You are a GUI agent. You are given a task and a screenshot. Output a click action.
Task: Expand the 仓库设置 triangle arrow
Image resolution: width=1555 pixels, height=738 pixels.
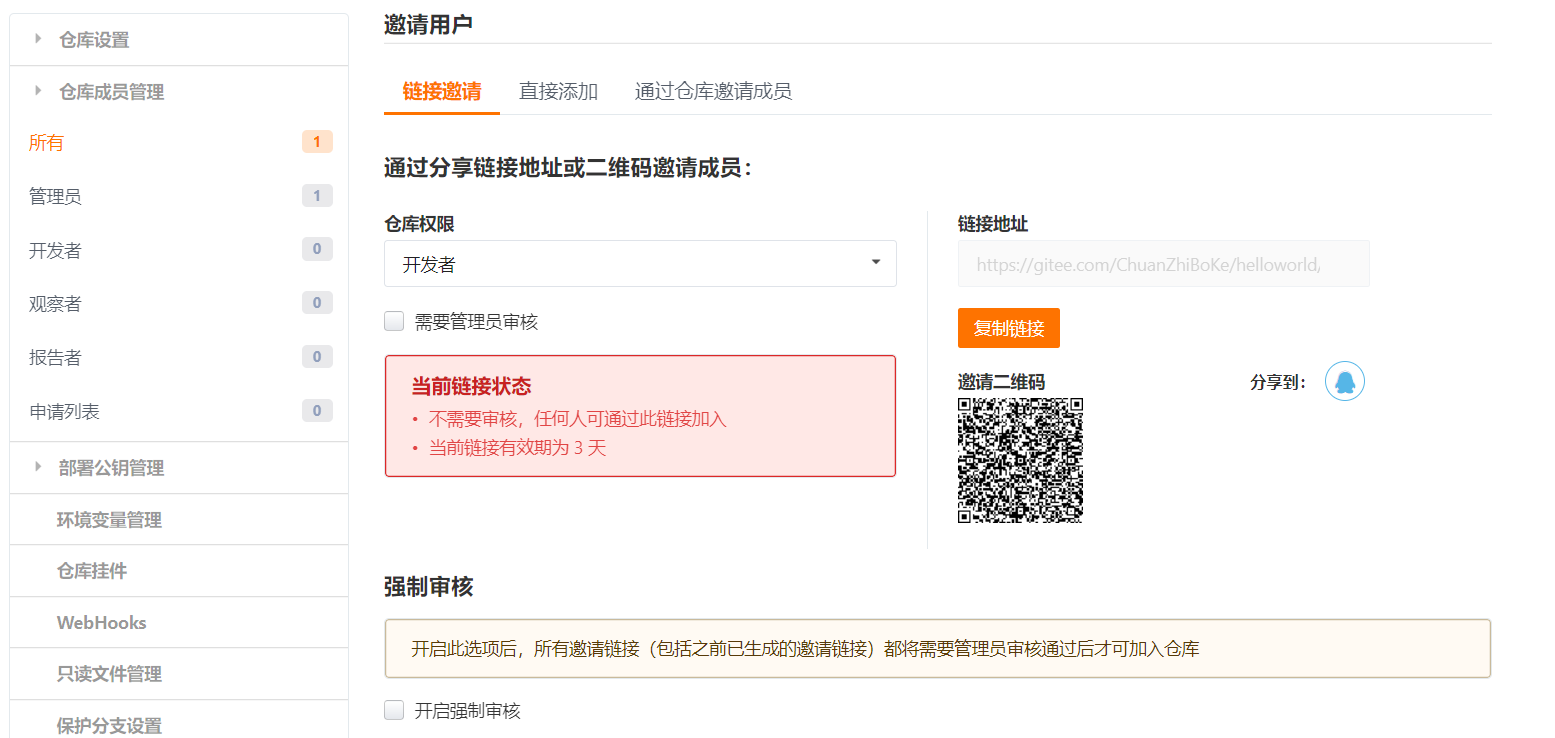click(x=38, y=39)
